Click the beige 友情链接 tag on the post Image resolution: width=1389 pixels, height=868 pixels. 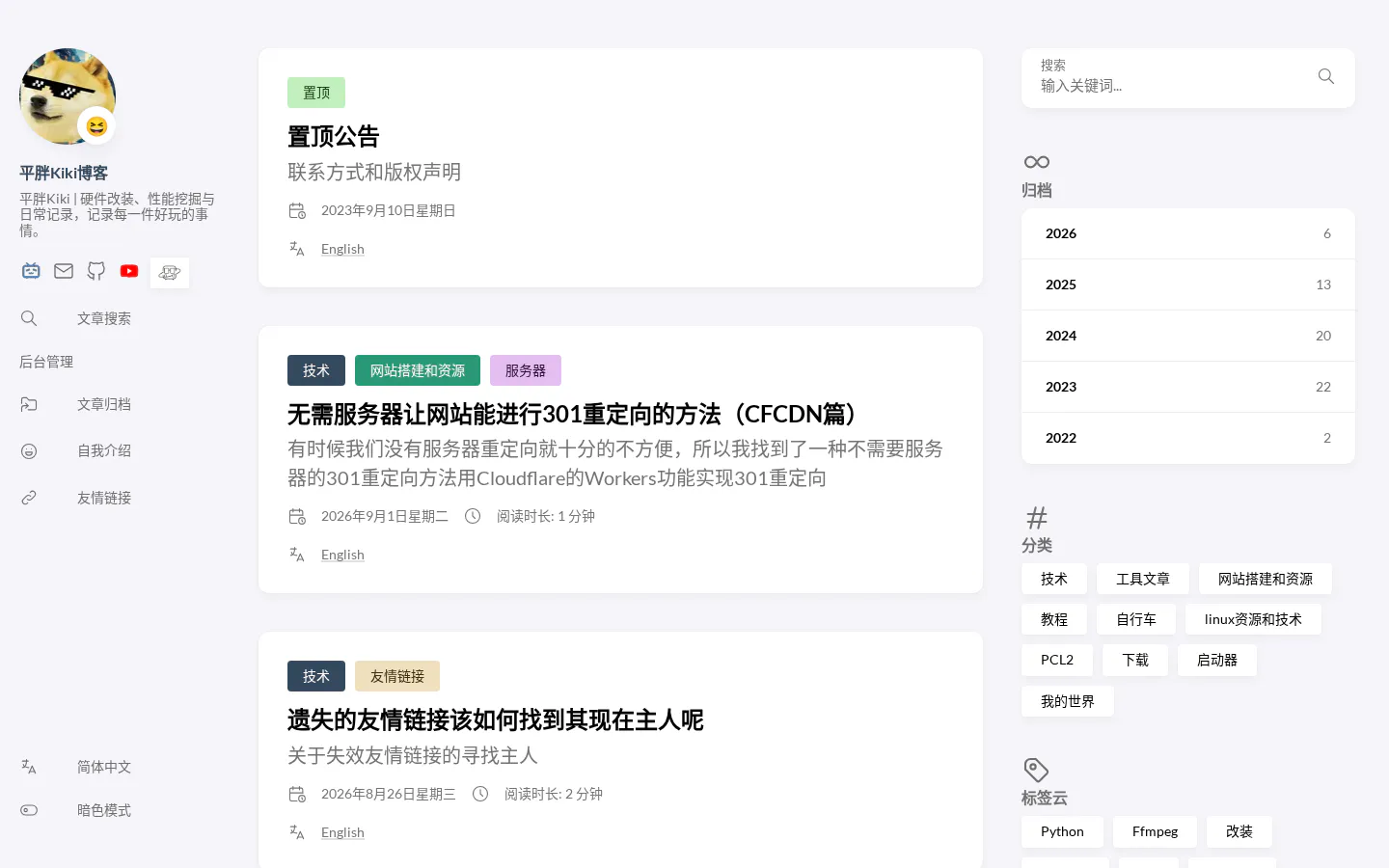pos(397,676)
